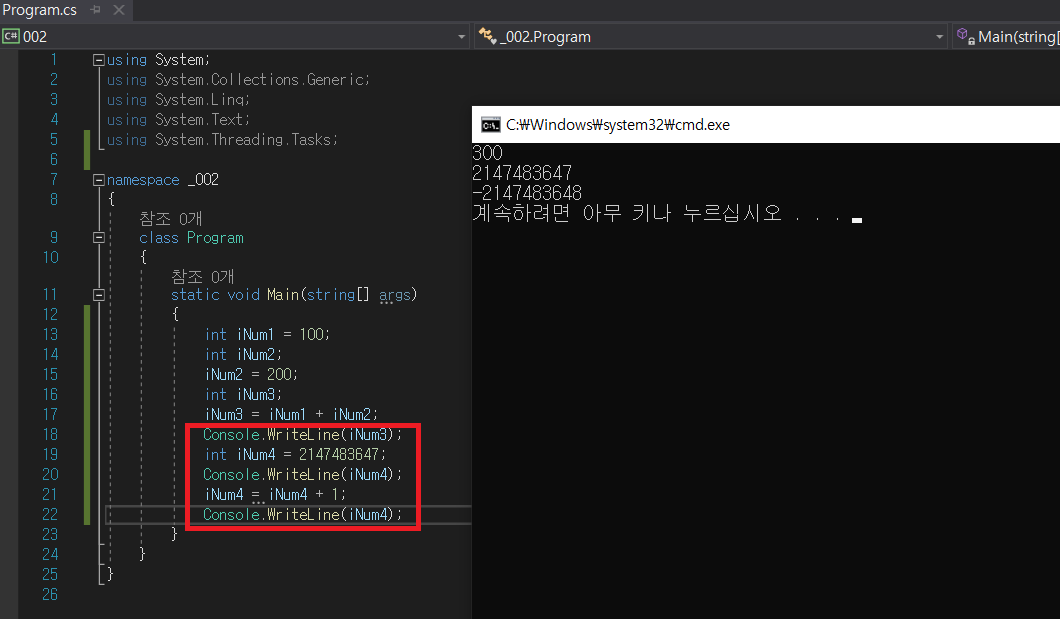Click the Korean 'press any key' prompt in cmd

[x=658, y=214]
